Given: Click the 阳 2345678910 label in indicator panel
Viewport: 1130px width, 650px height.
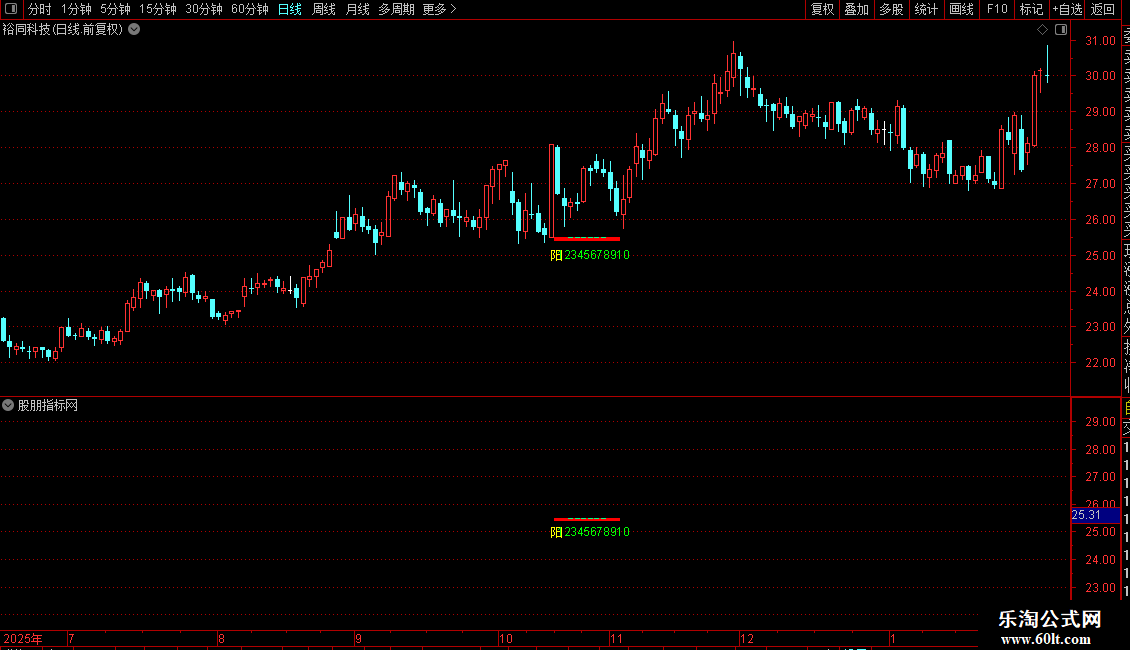Looking at the screenshot, I should (x=590, y=532).
